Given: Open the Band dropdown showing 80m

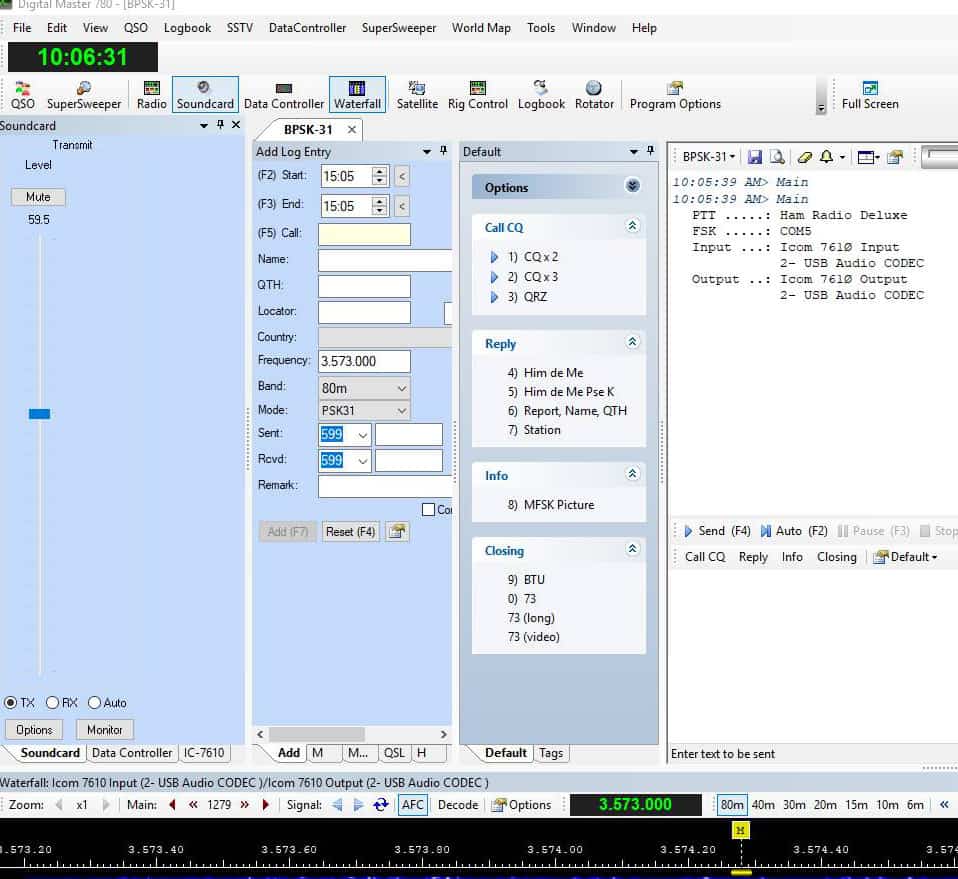Looking at the screenshot, I should pyautogui.click(x=364, y=388).
